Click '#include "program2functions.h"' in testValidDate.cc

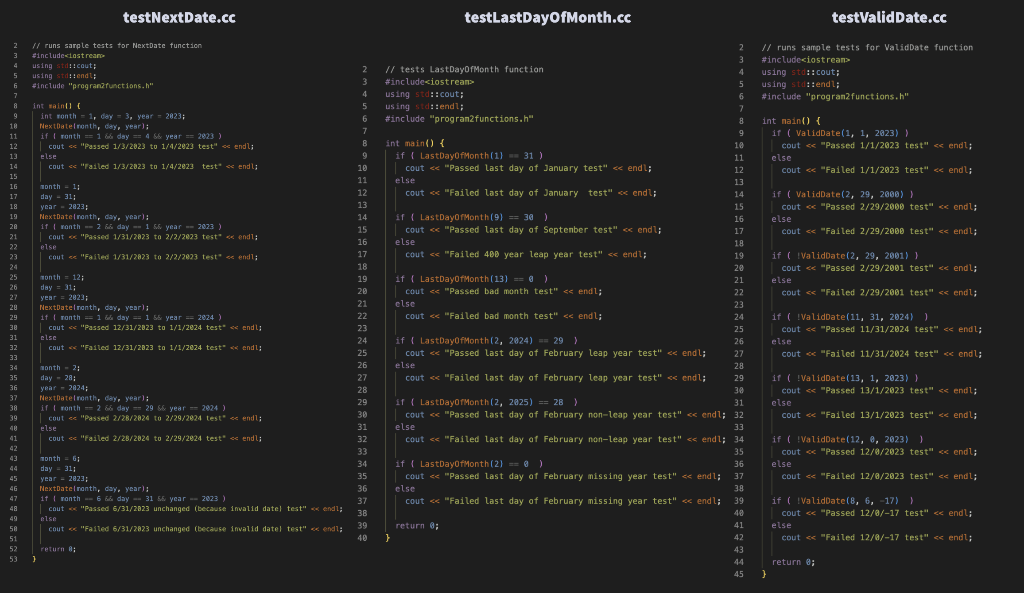(835, 97)
